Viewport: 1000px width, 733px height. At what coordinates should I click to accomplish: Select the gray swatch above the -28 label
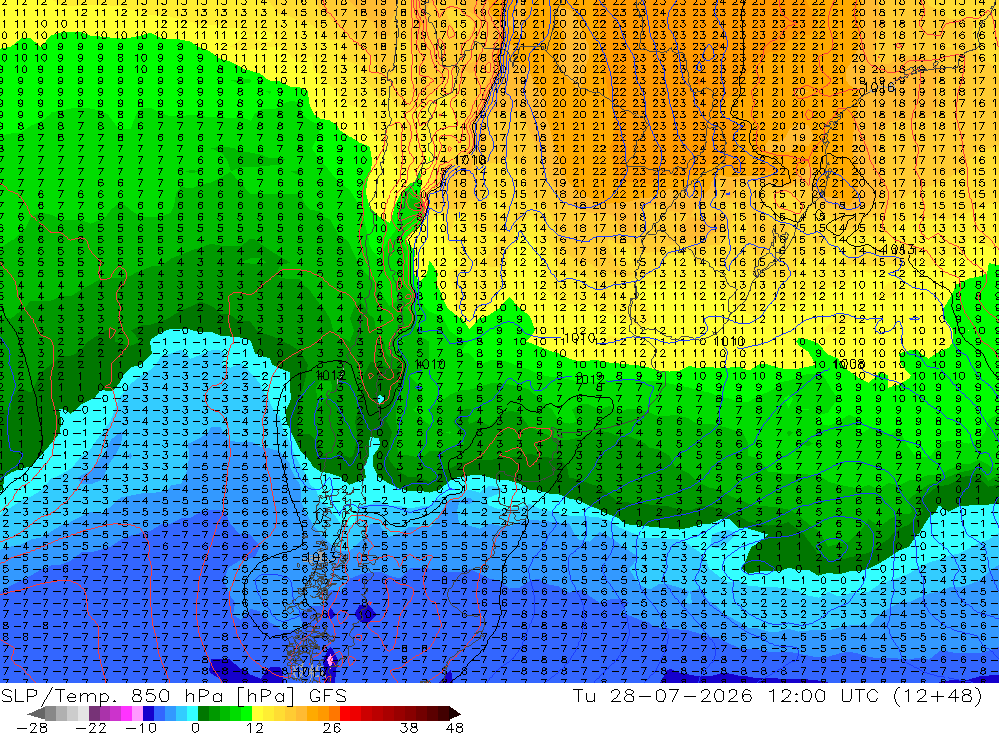(x=50, y=713)
